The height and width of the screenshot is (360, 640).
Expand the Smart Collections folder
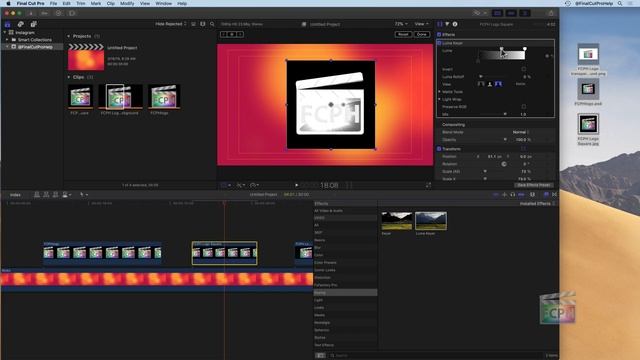point(7,40)
